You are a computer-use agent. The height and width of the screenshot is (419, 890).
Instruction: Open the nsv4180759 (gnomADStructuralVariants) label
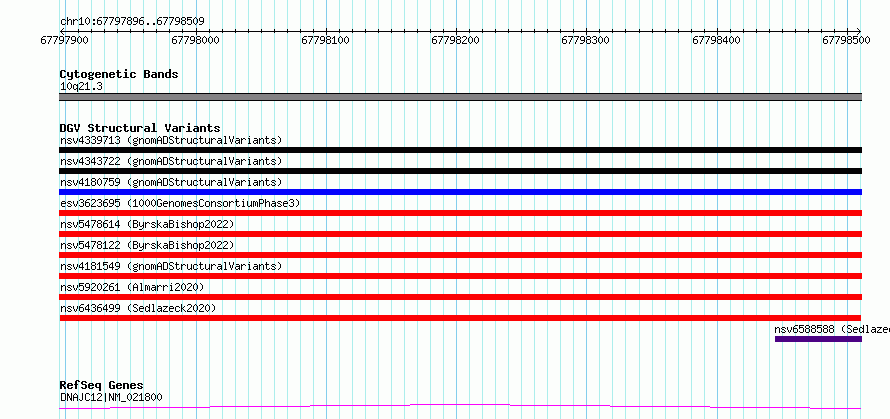click(171, 182)
